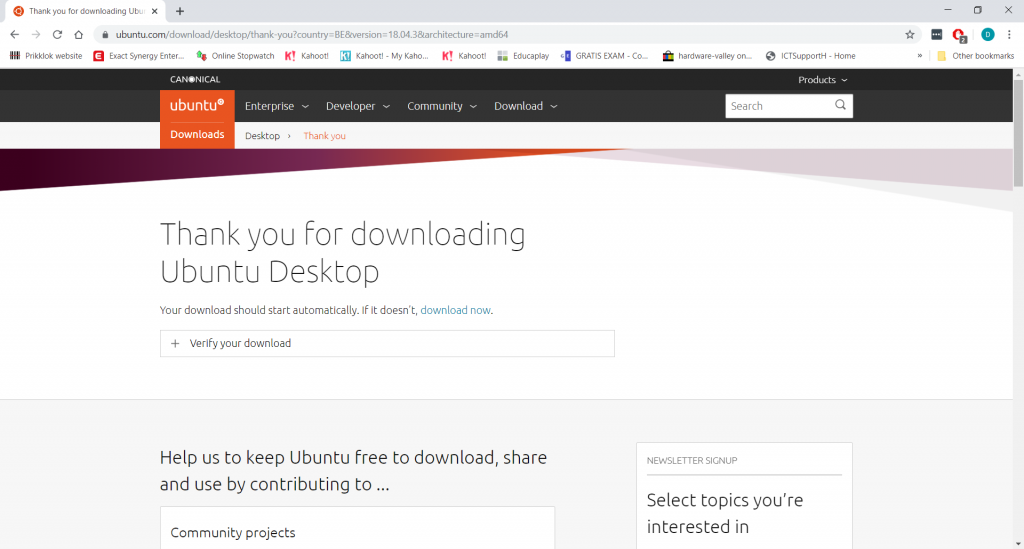Click the red ad-blocker extension icon
This screenshot has width=1024, height=549.
(959, 35)
